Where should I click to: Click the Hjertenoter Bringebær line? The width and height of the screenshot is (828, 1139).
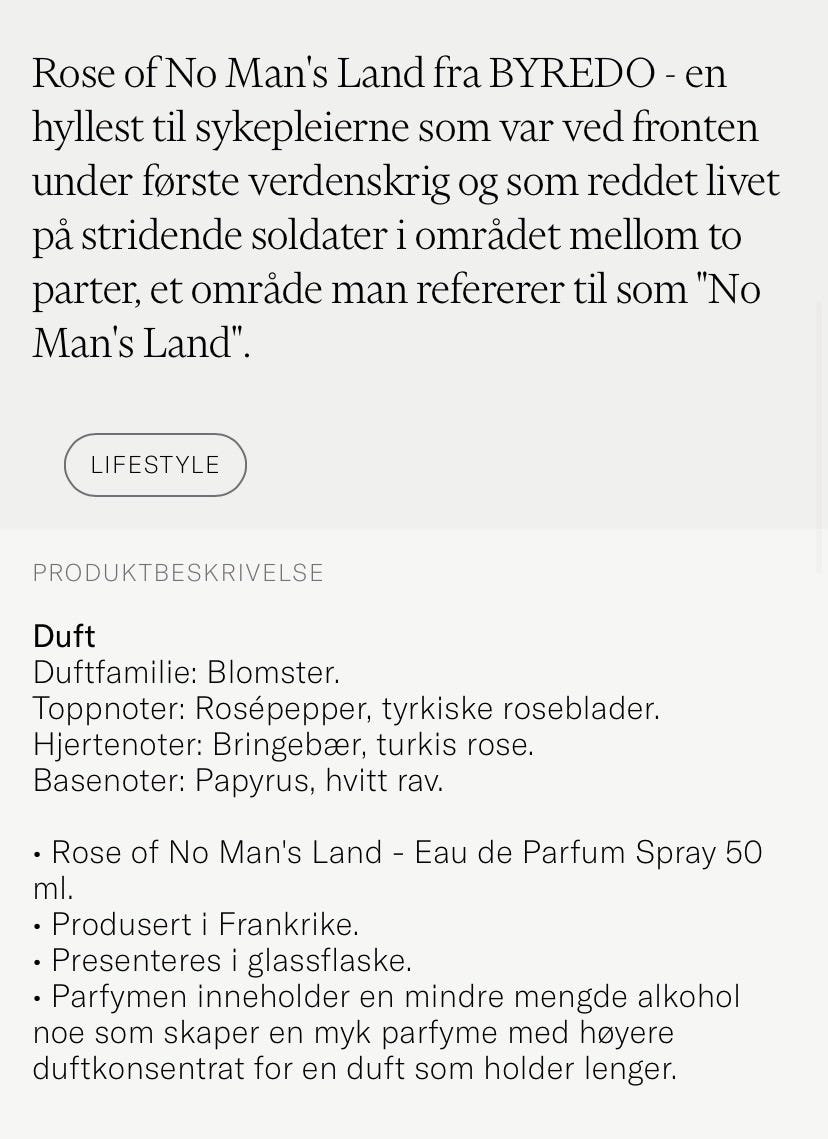click(283, 745)
